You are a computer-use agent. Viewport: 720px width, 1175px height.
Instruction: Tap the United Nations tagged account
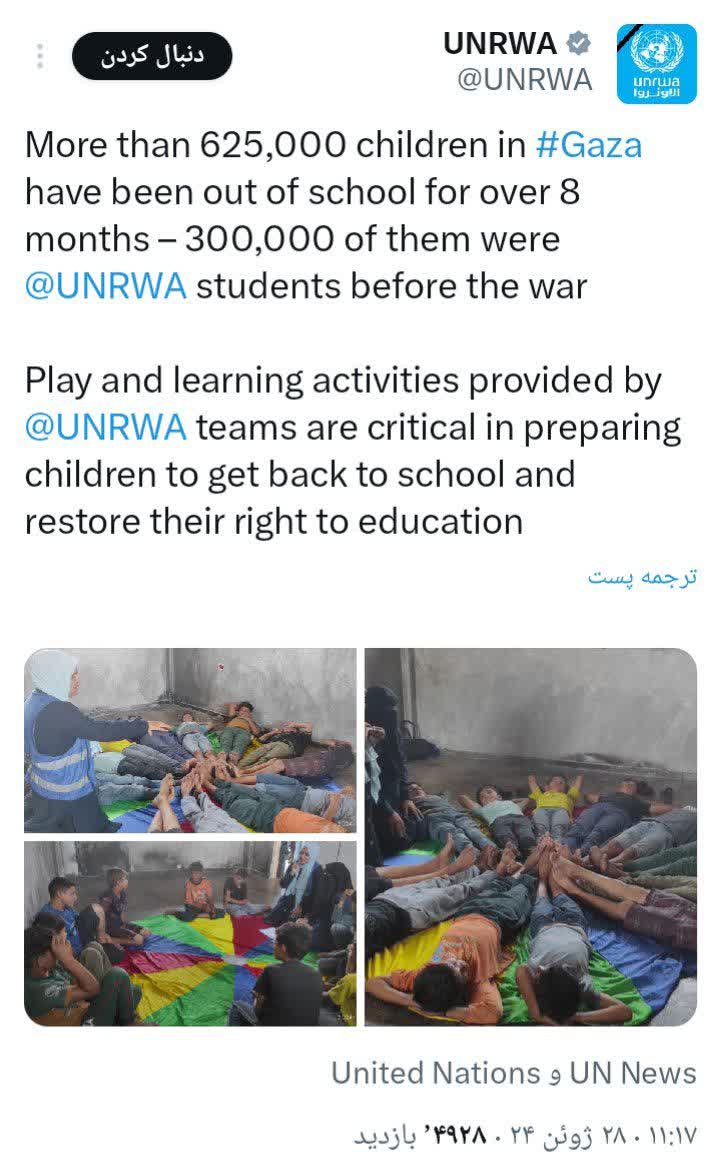click(435, 1073)
